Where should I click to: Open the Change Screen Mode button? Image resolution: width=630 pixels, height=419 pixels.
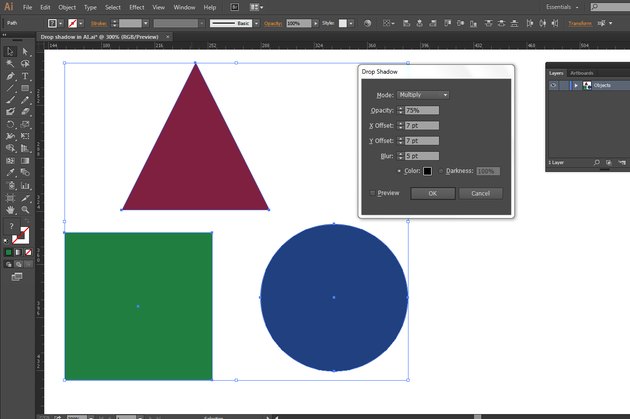[17, 277]
